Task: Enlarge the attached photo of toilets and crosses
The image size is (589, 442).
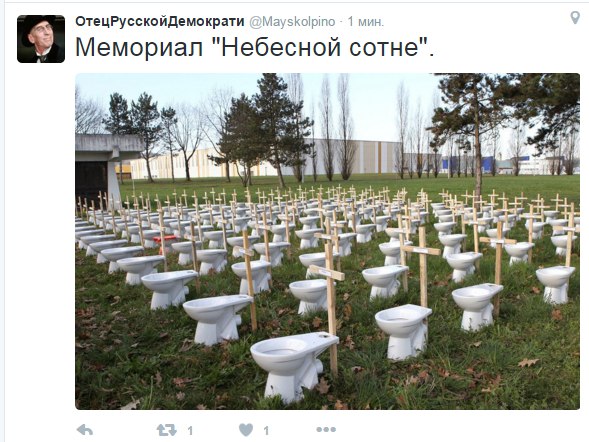Action: [328, 241]
